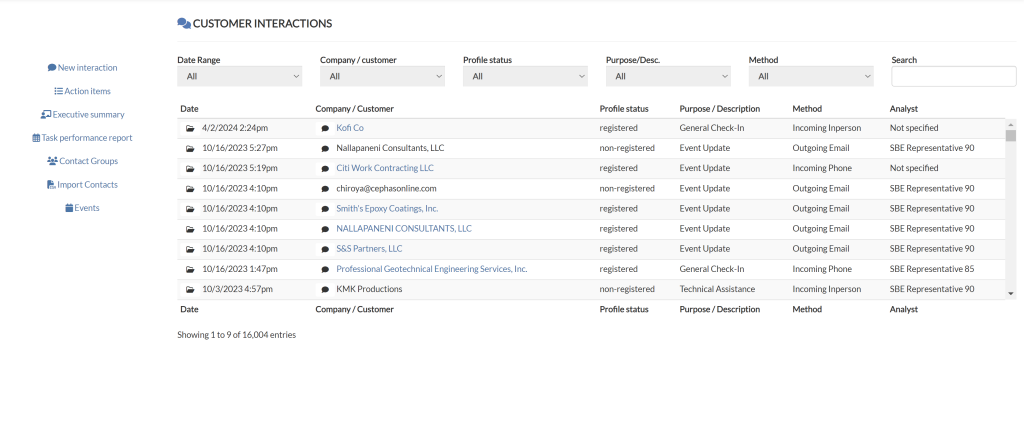Open the Company / customer filter dropdown
The image size is (1024, 442).
(x=382, y=76)
